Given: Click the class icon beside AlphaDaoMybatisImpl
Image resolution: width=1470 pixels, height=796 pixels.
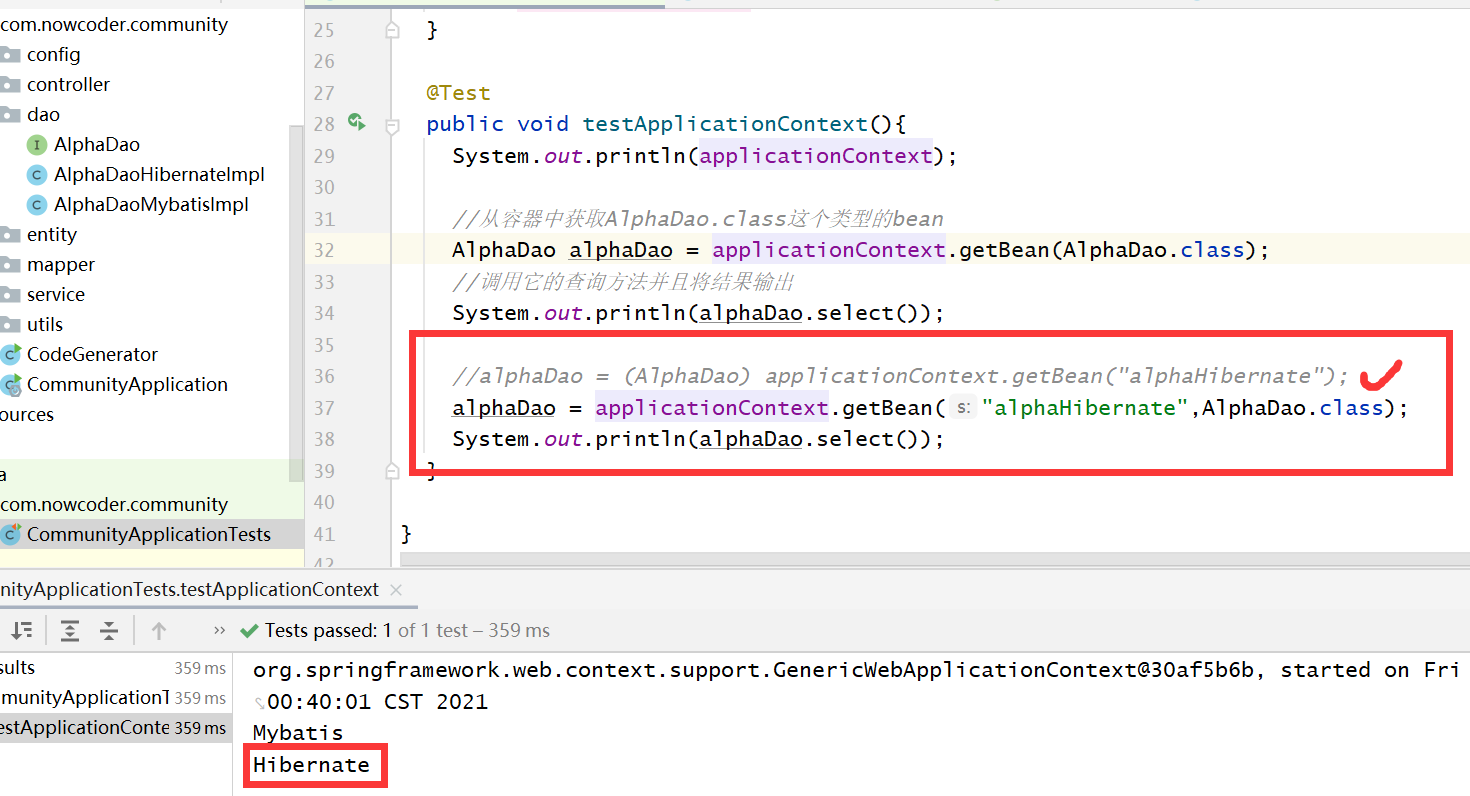Looking at the screenshot, I should tap(37, 205).
